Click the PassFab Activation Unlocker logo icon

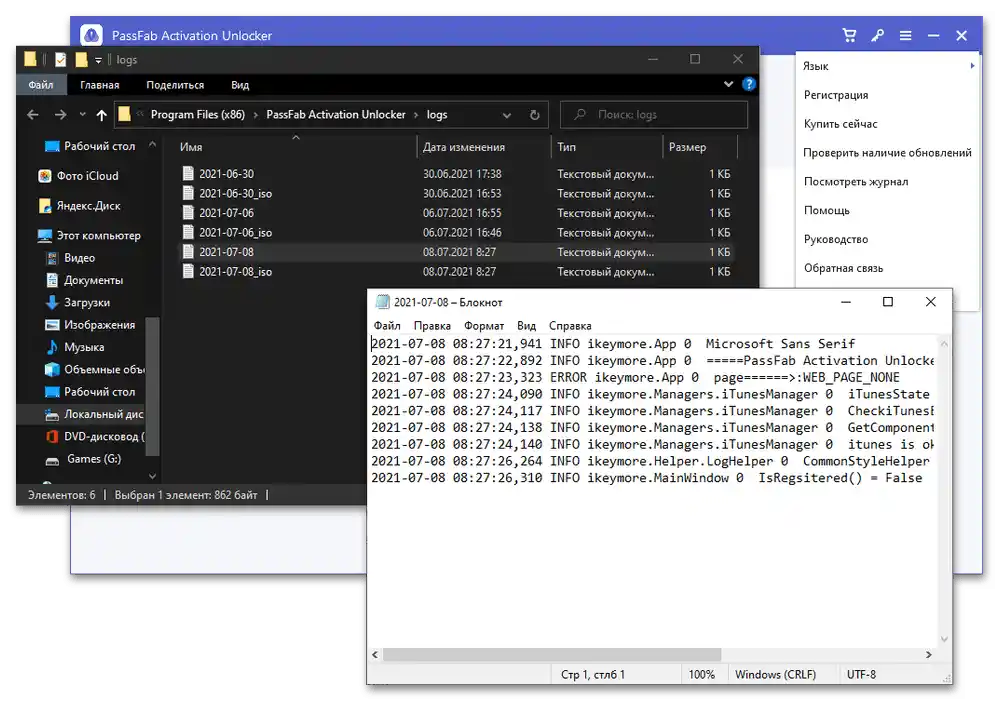[91, 35]
